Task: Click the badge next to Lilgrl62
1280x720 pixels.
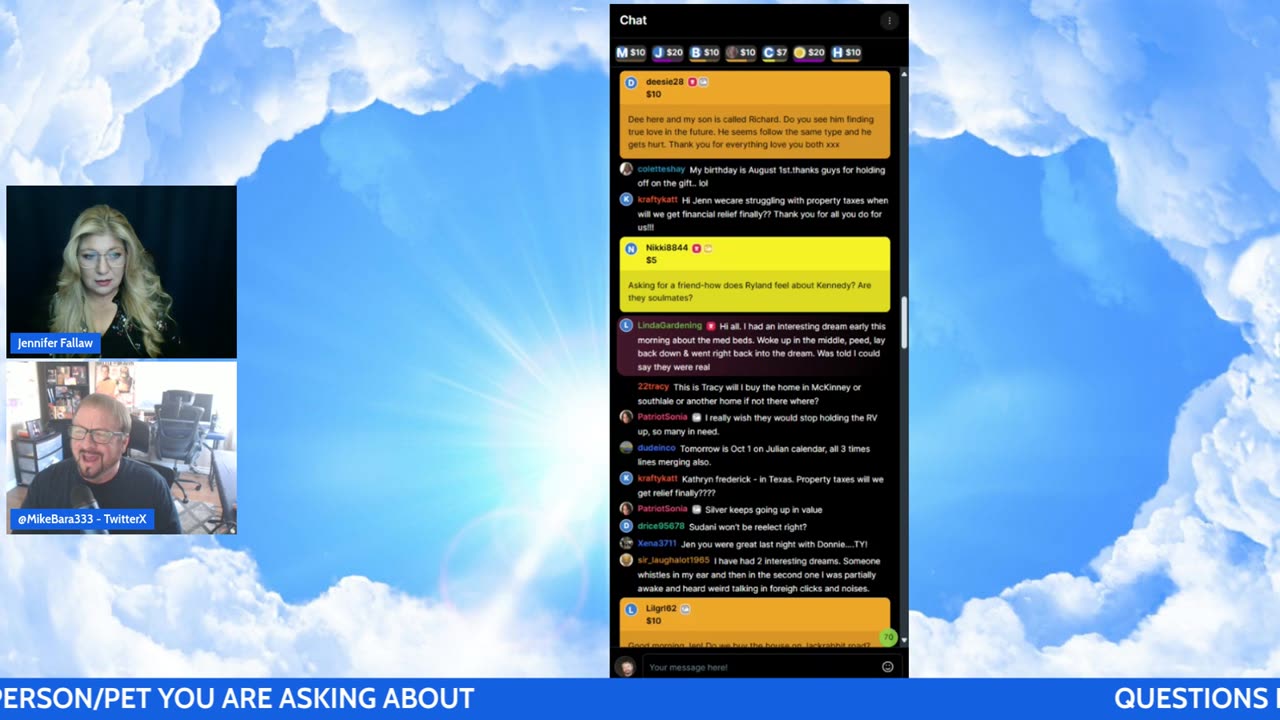Action: point(685,609)
